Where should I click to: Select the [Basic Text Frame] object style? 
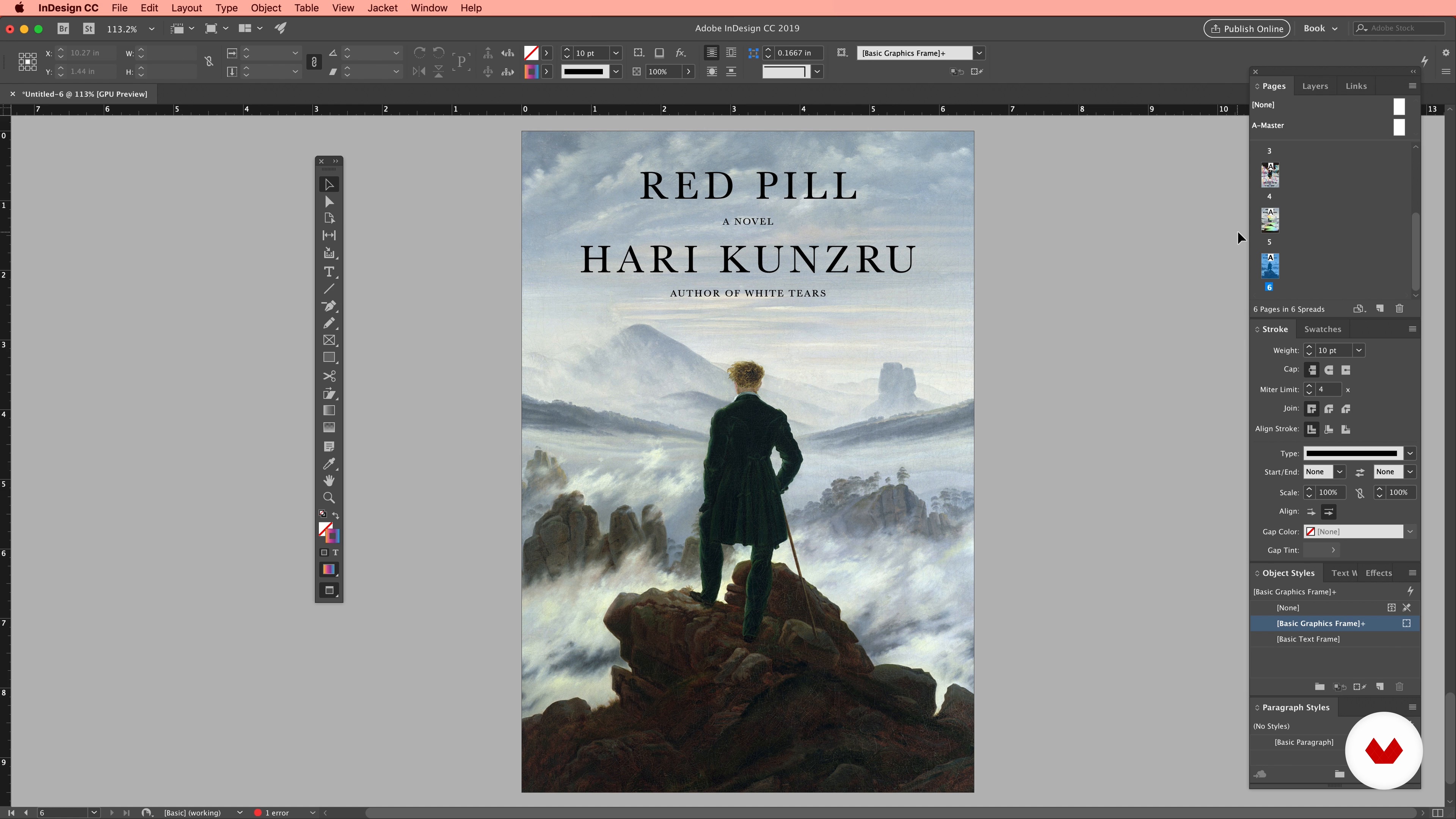[x=1335, y=639]
